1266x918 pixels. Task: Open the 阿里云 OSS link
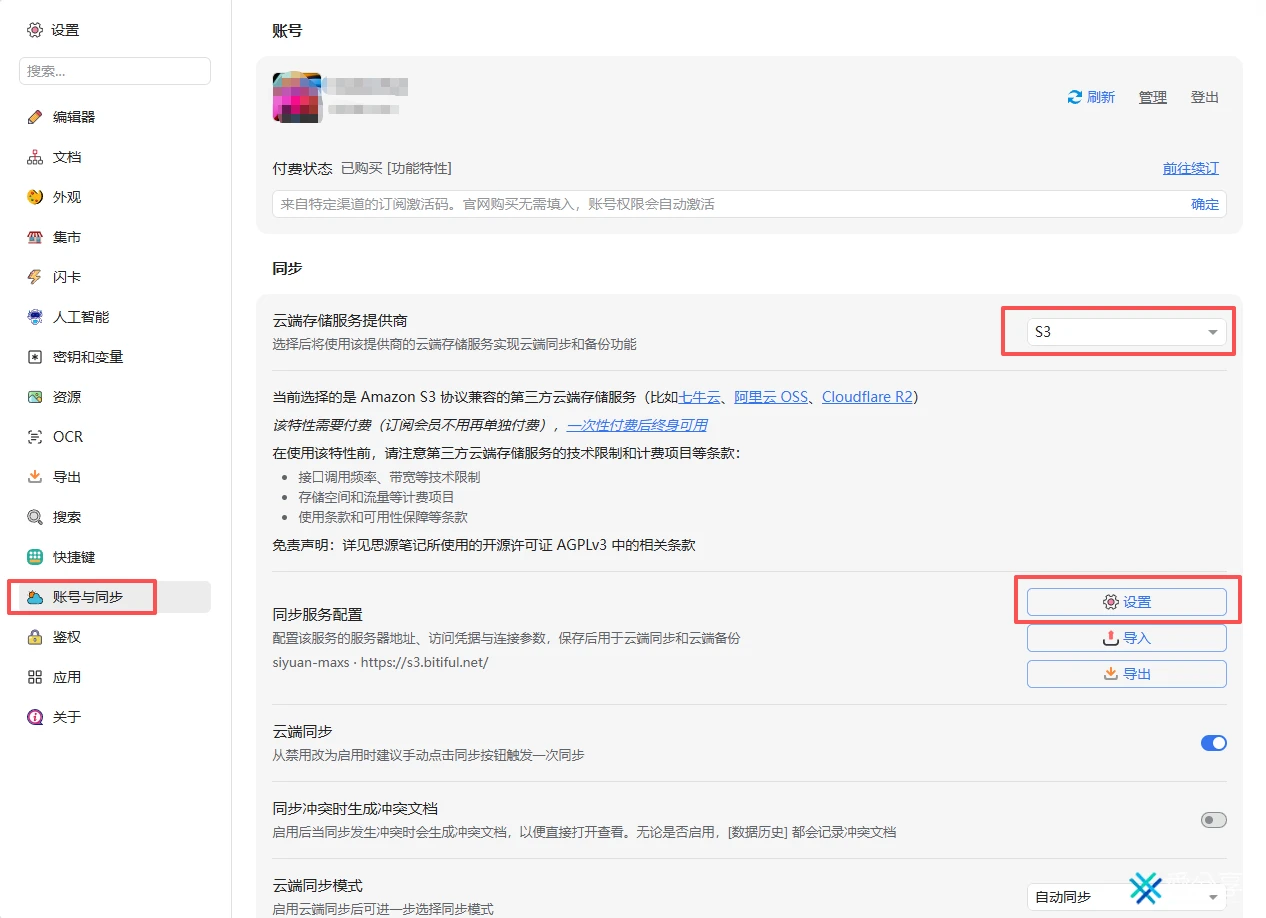point(771,397)
